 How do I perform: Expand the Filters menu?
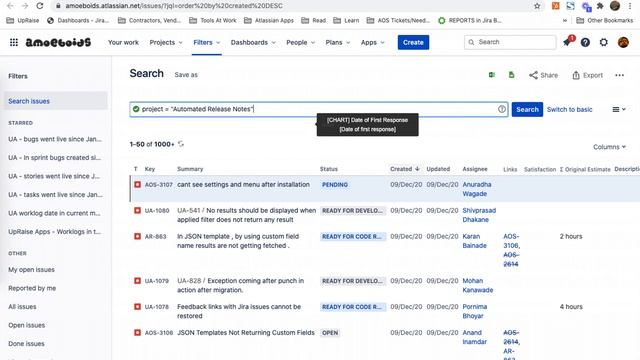coord(207,42)
